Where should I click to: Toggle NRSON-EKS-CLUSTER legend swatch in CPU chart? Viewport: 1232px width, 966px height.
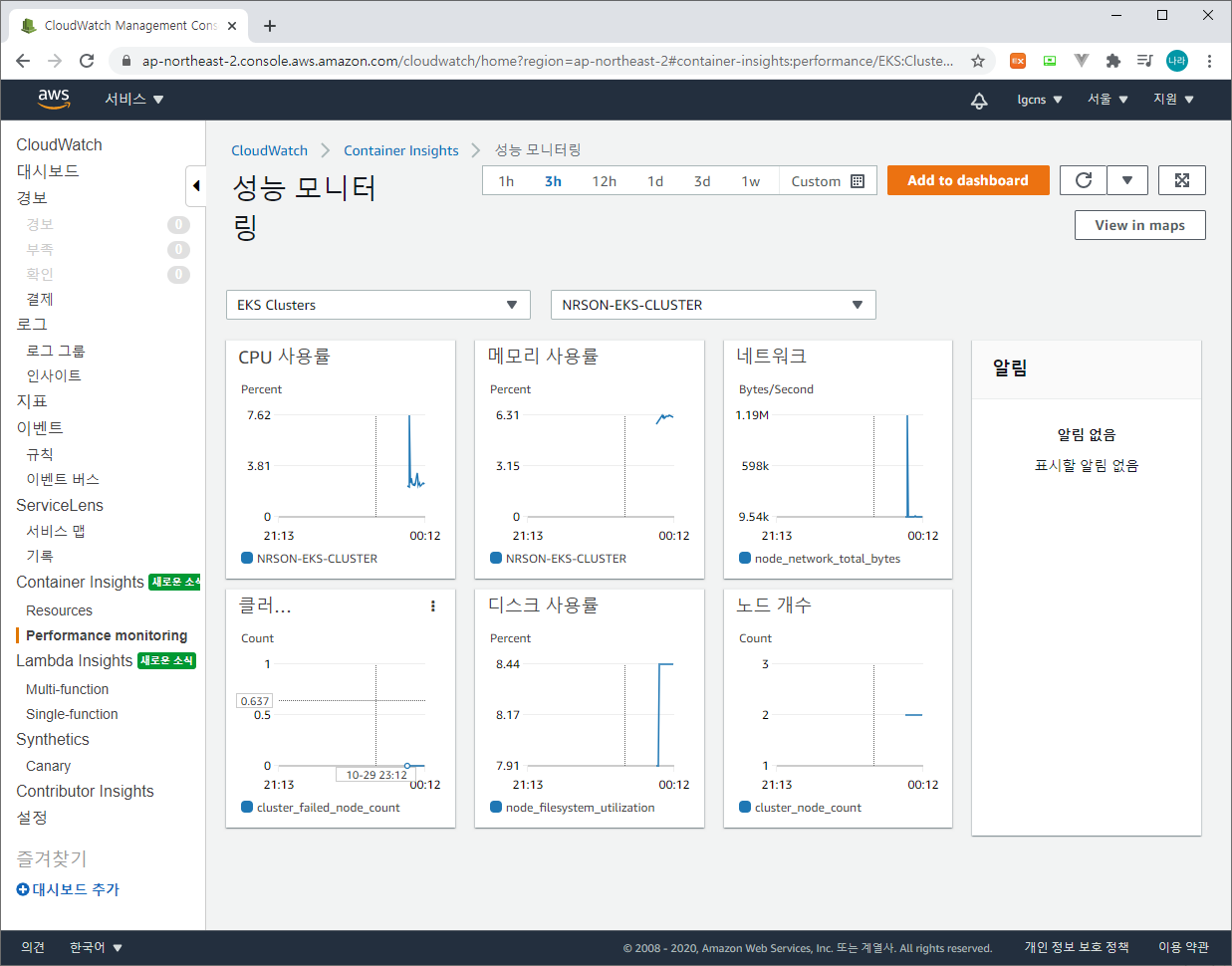click(x=247, y=558)
